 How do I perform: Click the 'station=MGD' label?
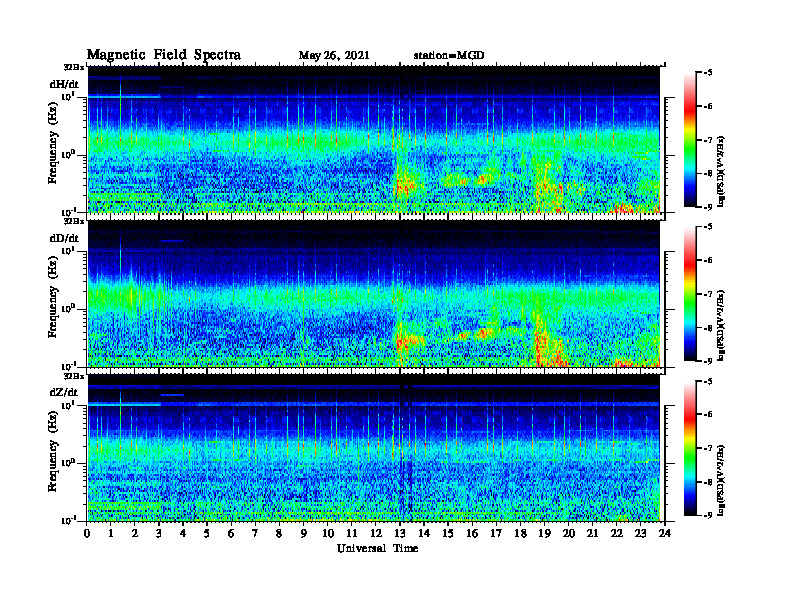click(449, 56)
